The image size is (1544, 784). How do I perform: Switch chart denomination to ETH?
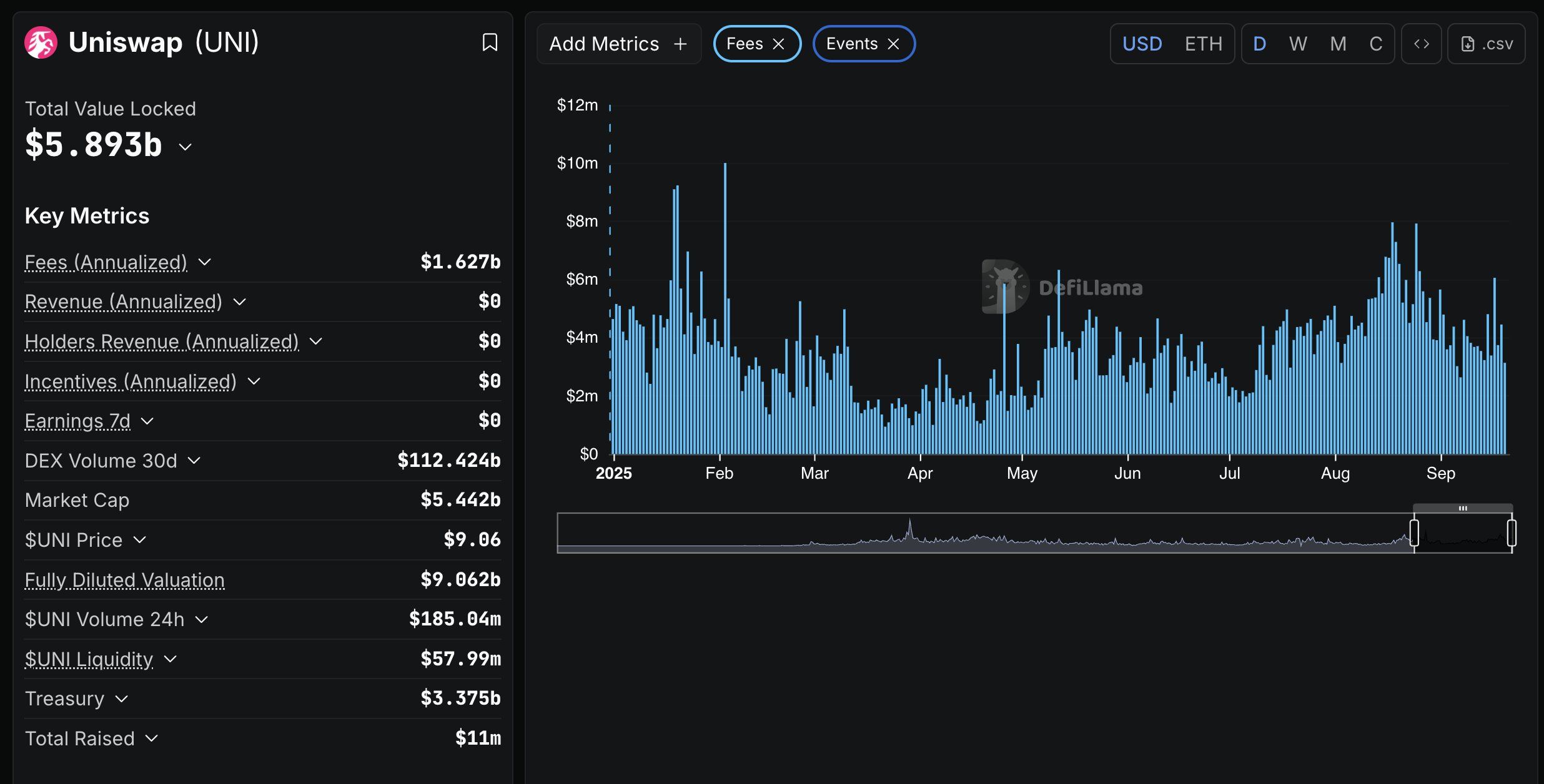coord(1203,44)
